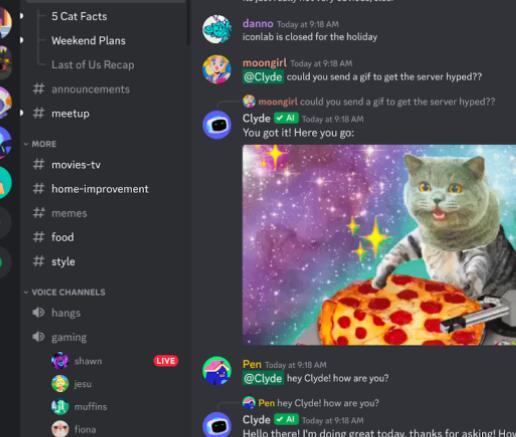Click moongirl's username in the reply preview

(278, 102)
